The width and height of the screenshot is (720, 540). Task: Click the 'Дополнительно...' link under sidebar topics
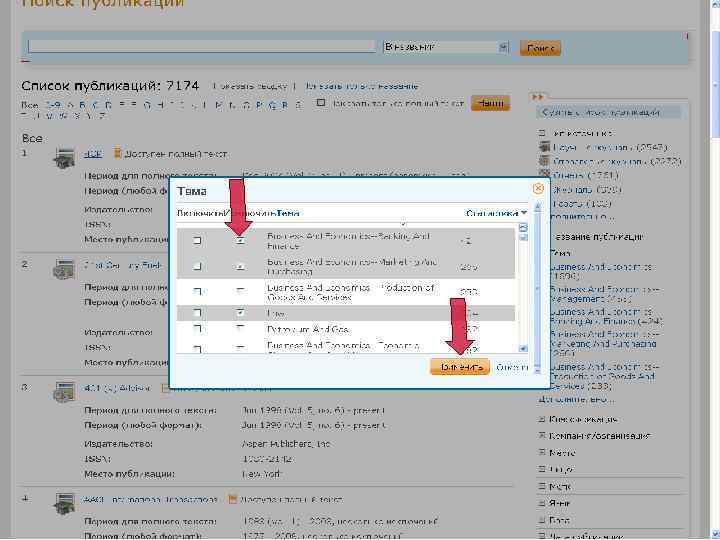(576, 400)
